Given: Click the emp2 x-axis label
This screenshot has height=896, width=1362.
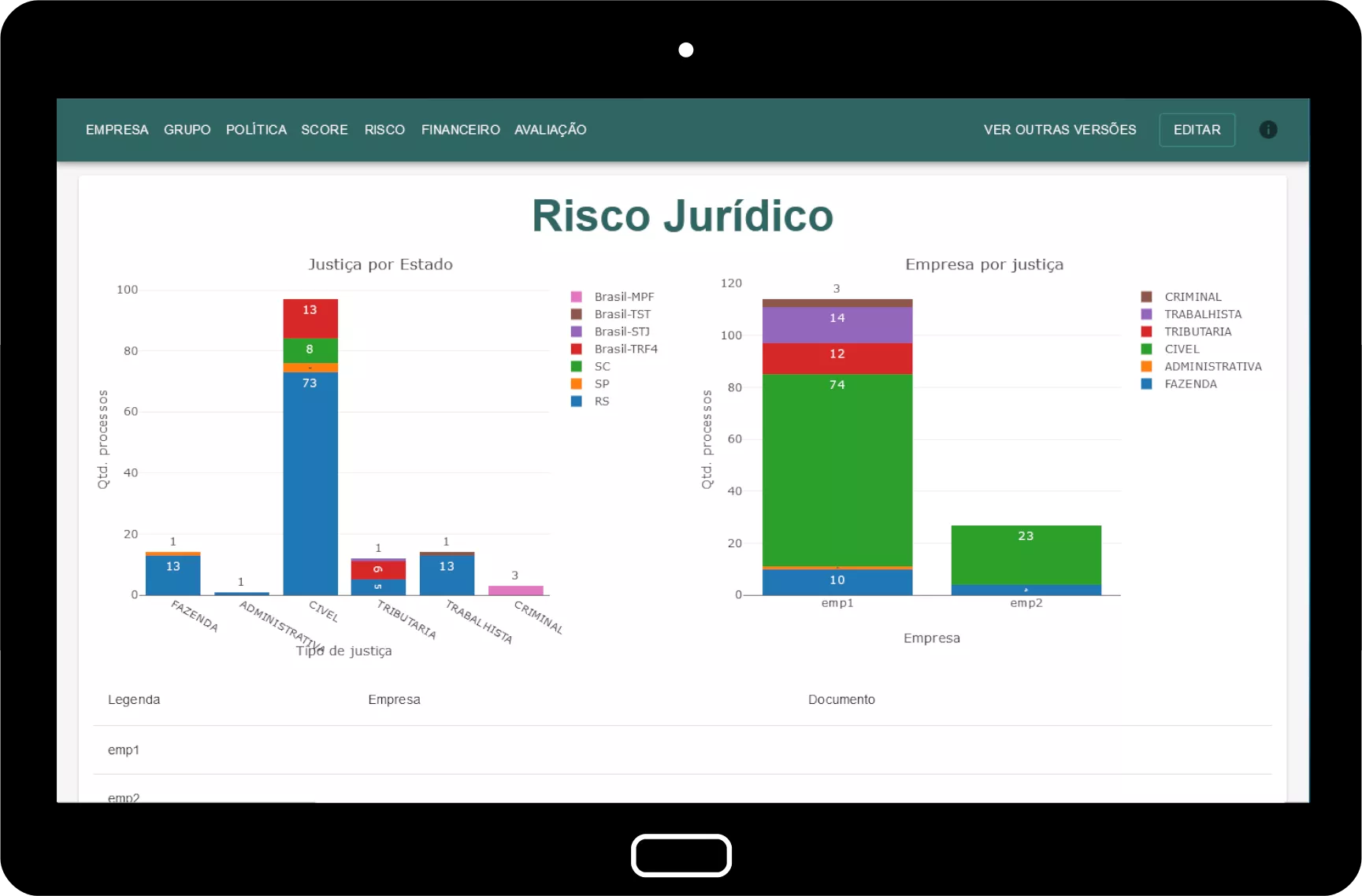Looking at the screenshot, I should pyautogui.click(x=1026, y=603).
